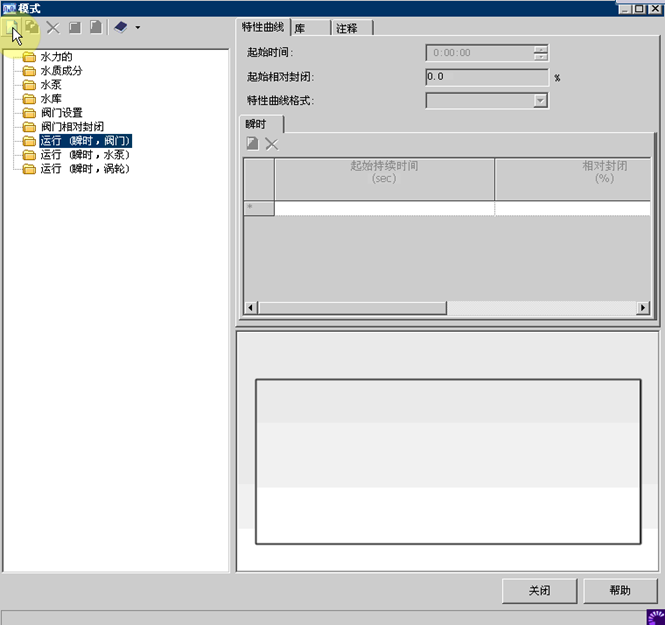This screenshot has height=625, width=665.
Task: Click the blue book library icon
Action: coord(120,28)
